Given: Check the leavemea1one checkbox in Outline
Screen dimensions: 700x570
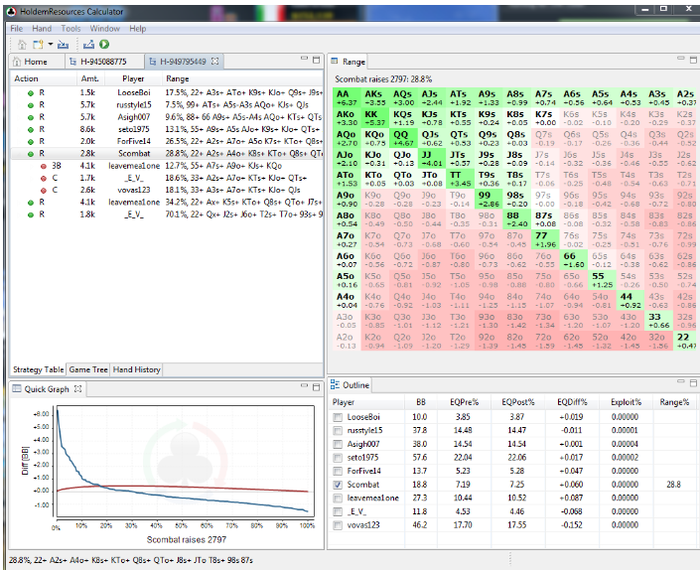Looking at the screenshot, I should (x=338, y=498).
